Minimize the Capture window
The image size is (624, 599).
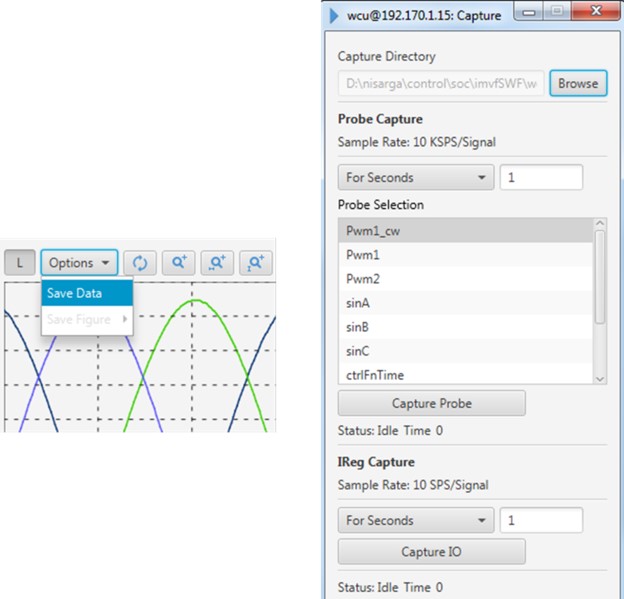(526, 14)
